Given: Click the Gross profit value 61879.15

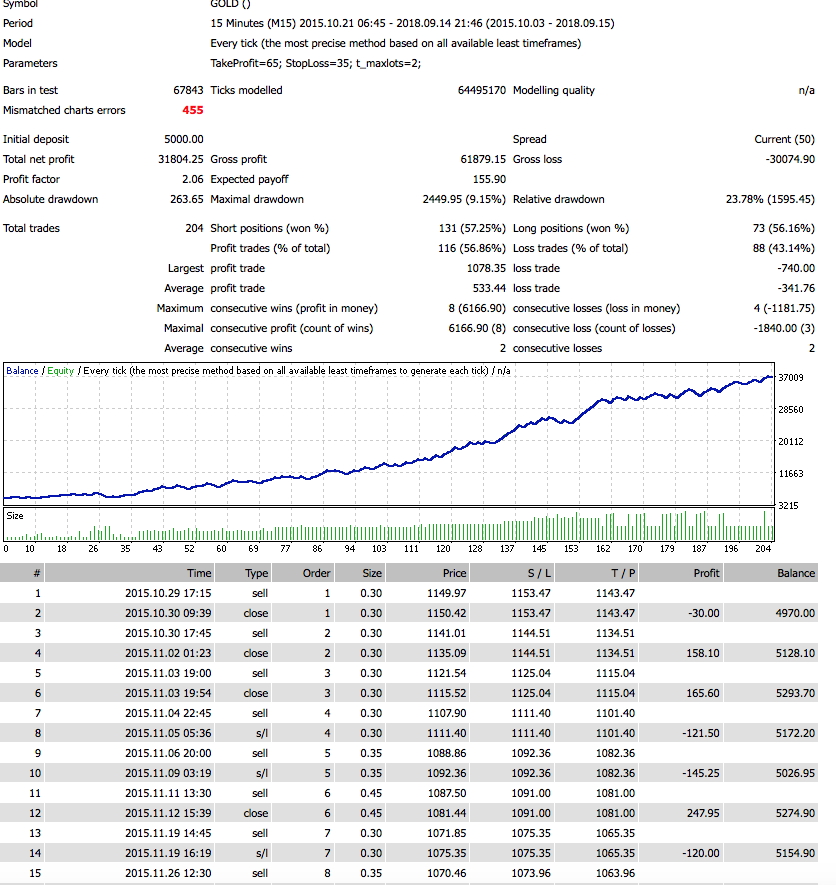Looking at the screenshot, I should (483, 159).
